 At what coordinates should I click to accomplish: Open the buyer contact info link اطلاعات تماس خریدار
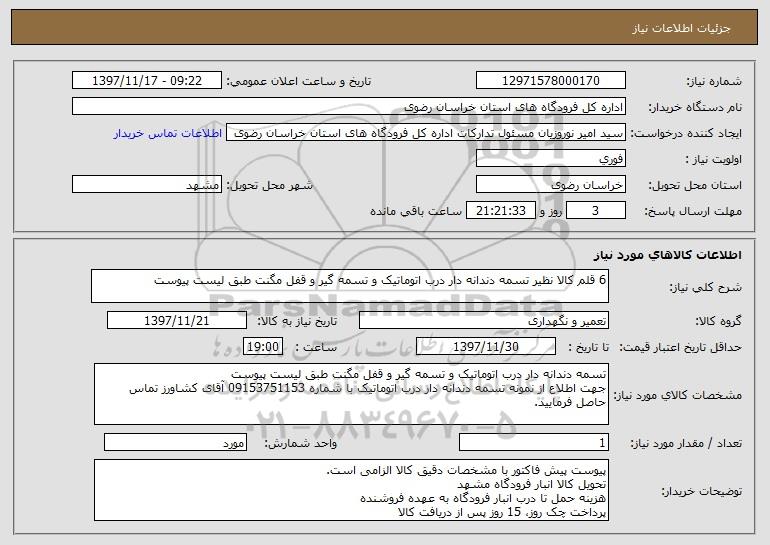[x=168, y=134]
